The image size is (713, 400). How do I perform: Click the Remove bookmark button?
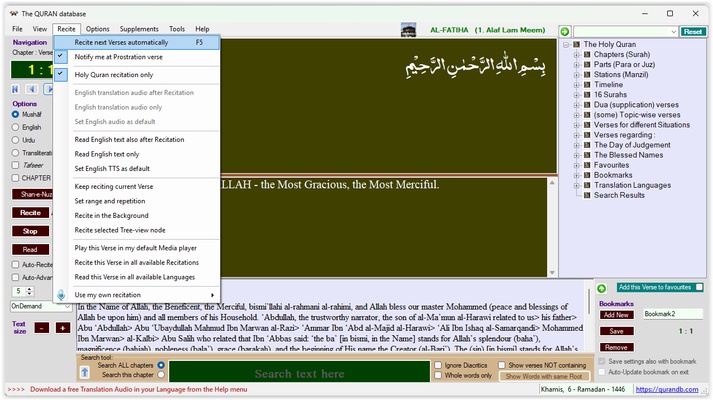click(616, 347)
